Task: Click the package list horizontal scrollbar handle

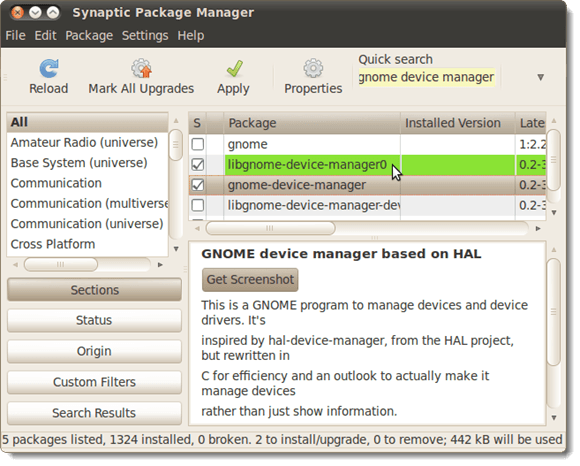Action: pyautogui.click(x=270, y=229)
